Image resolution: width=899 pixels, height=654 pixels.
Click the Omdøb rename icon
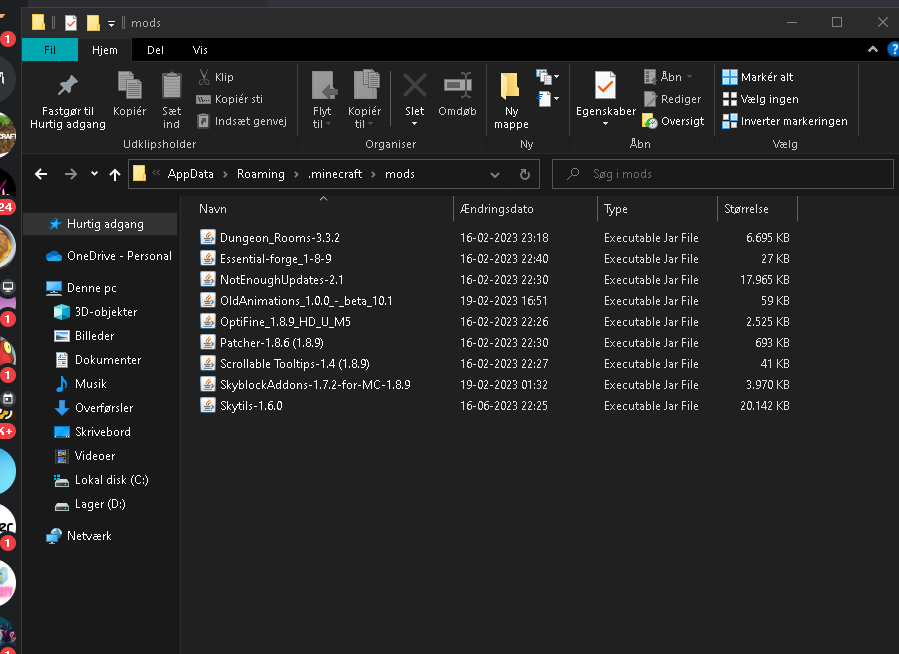click(x=458, y=86)
